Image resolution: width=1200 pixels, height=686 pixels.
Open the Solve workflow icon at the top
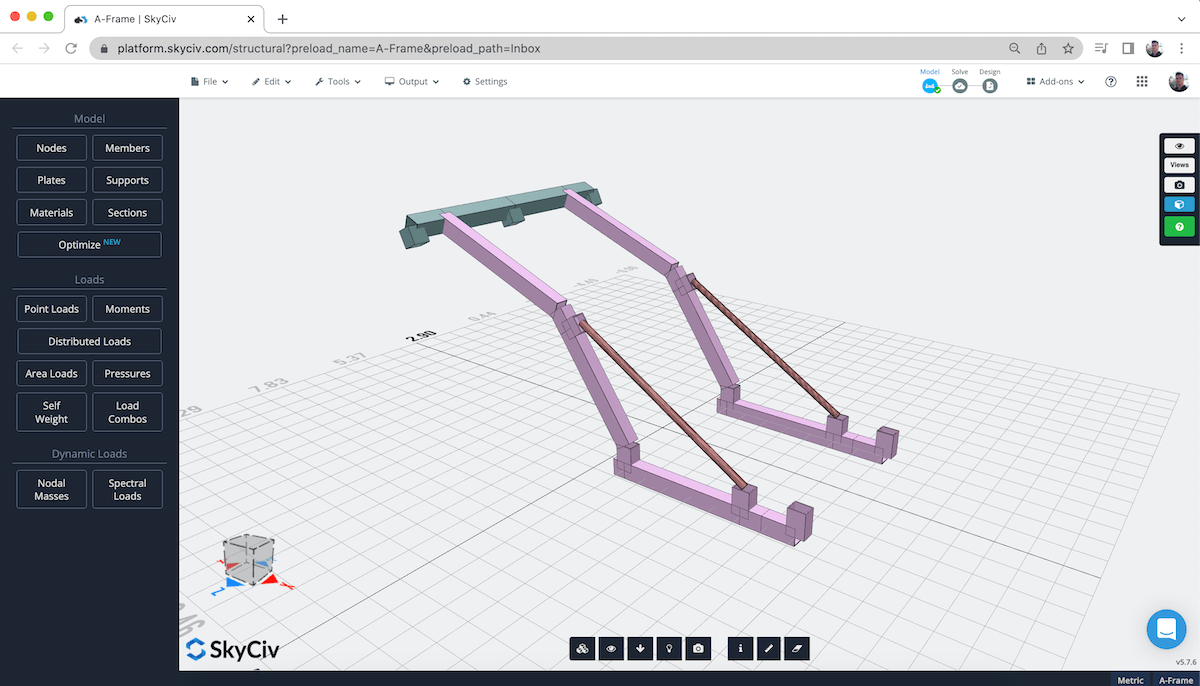959,86
